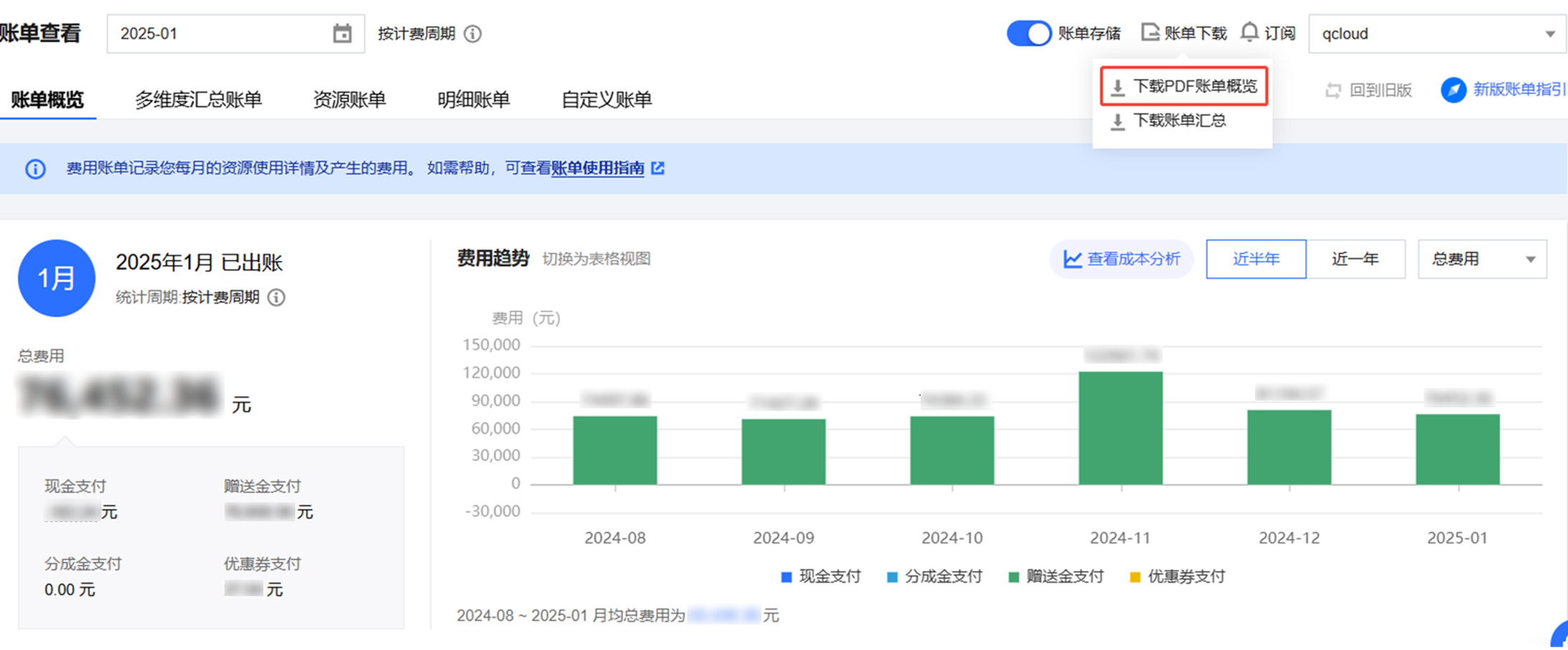
Task: Toggle the 账单存储 switch
Action: click(x=1028, y=33)
